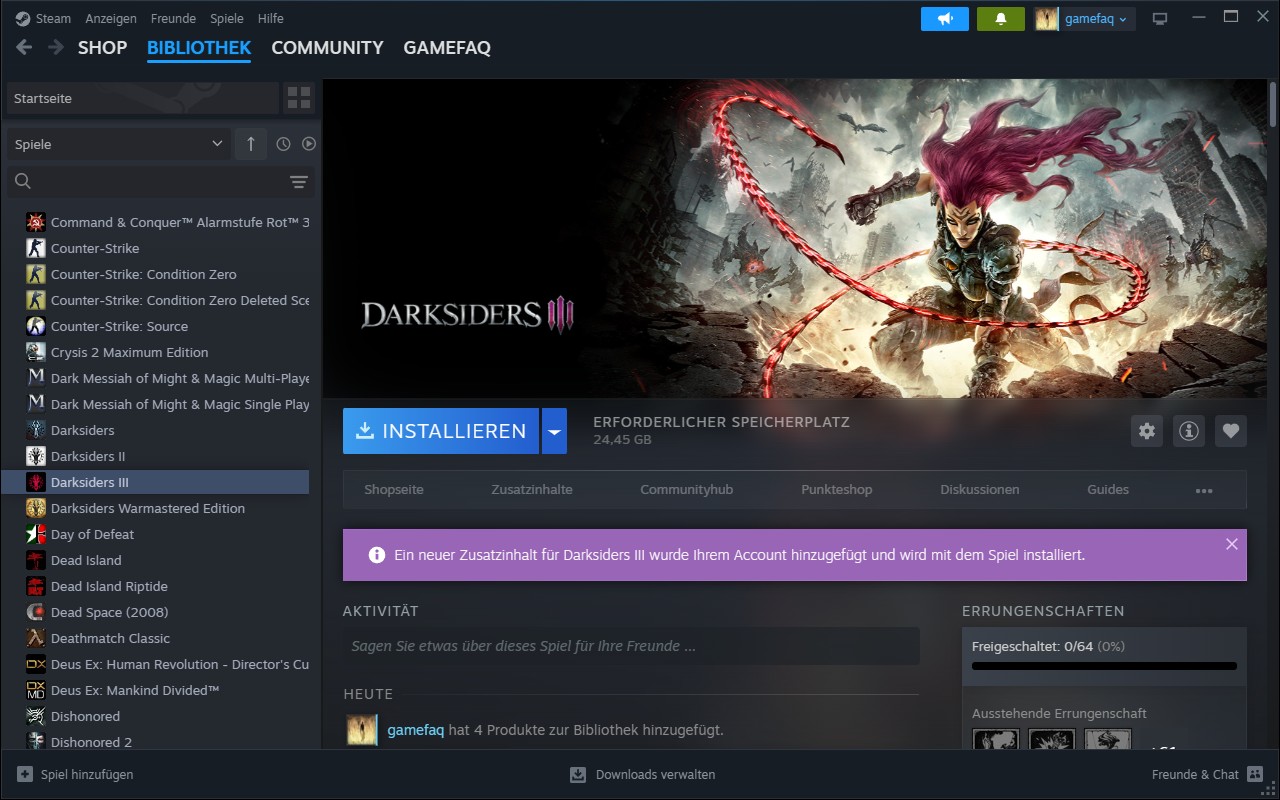Show more links via the three dots
1280x800 pixels.
tap(1204, 490)
